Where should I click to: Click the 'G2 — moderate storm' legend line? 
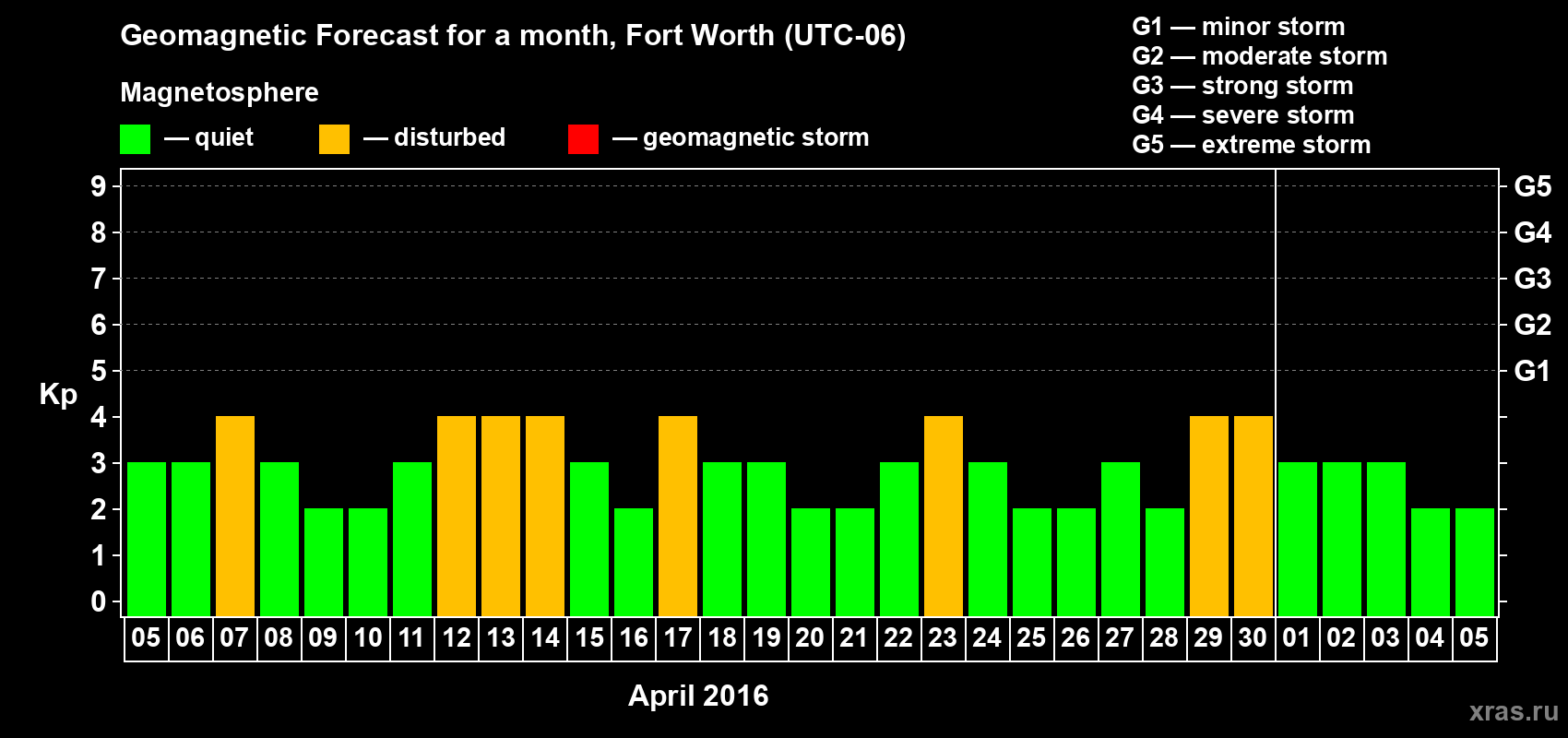[x=1260, y=56]
